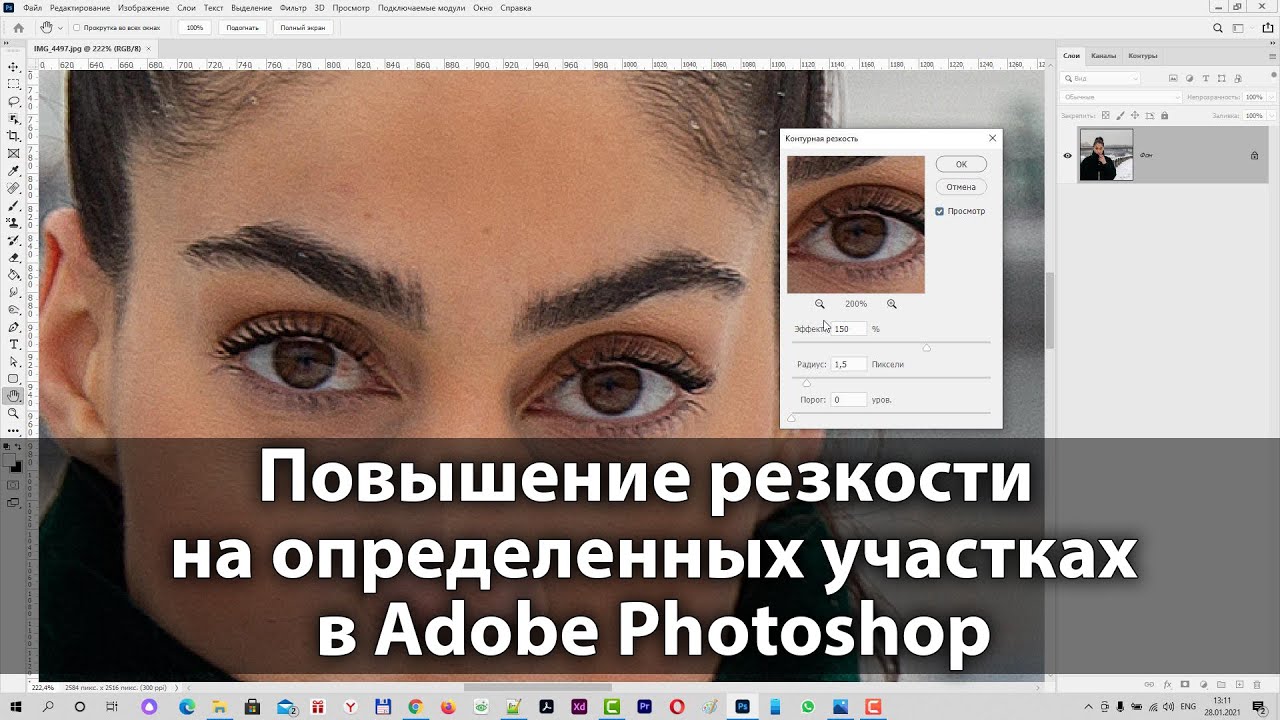Open the Файл menu
1280x720 pixels.
tap(32, 7)
